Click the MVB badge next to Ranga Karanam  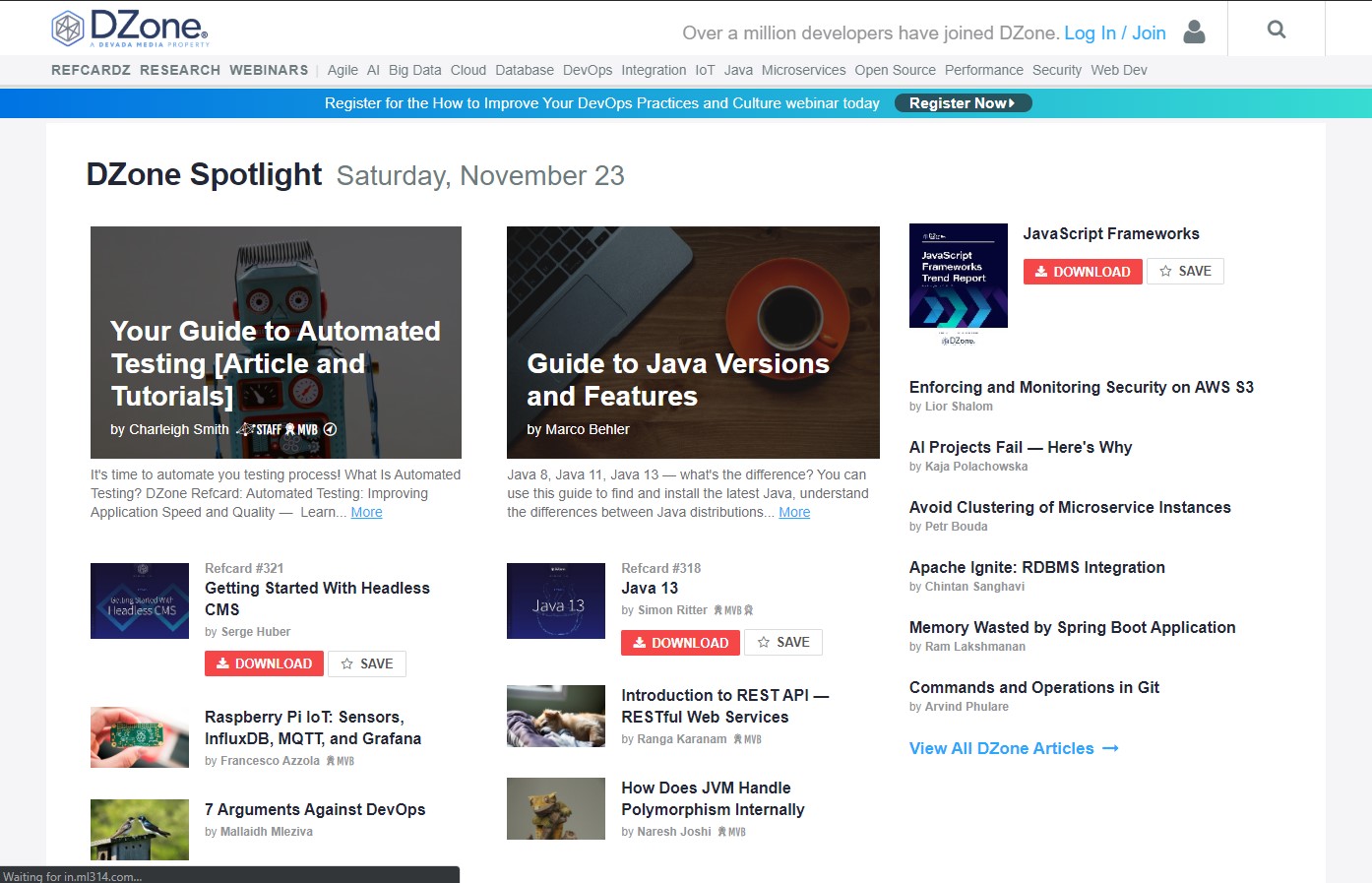(748, 739)
